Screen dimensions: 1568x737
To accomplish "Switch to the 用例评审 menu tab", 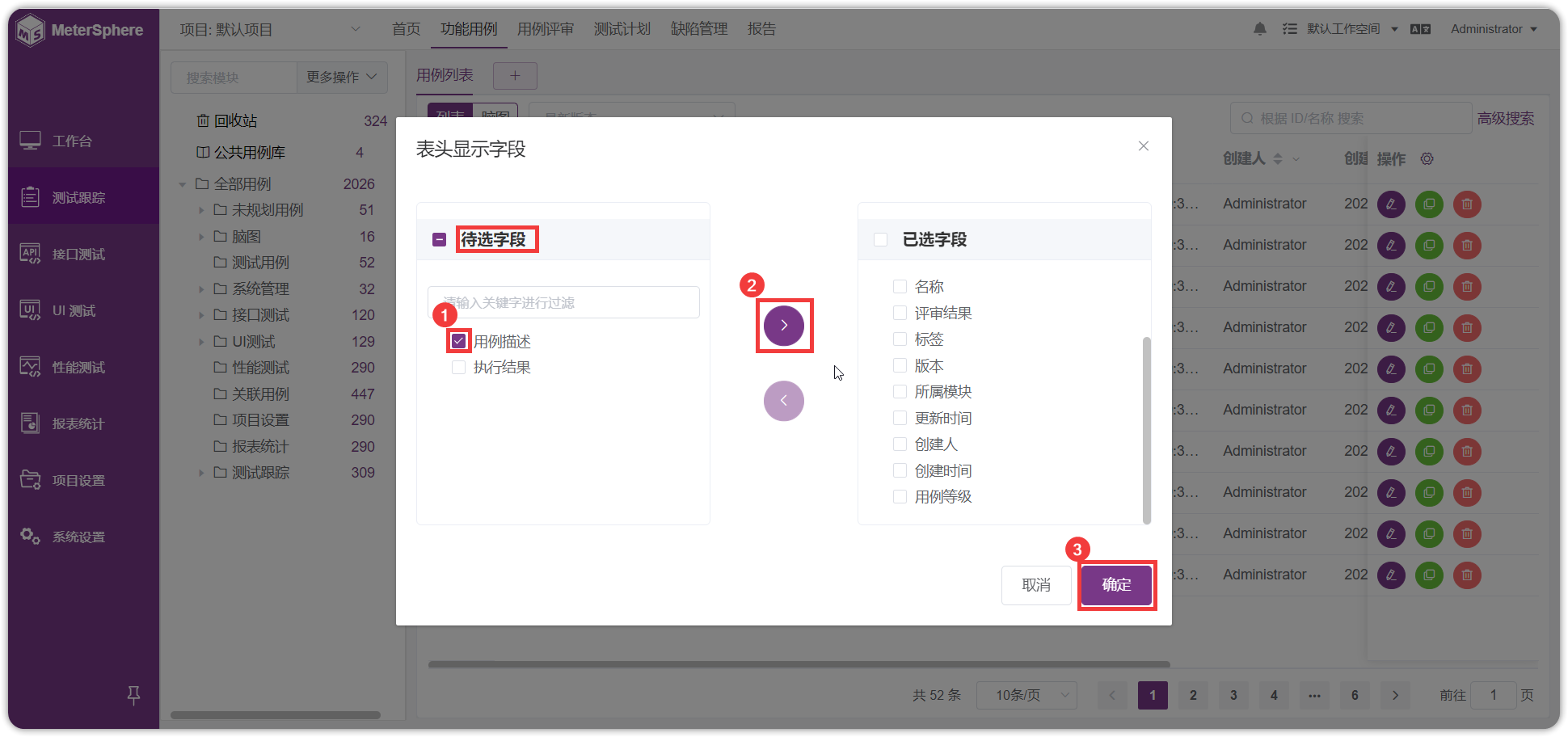I will (x=546, y=29).
